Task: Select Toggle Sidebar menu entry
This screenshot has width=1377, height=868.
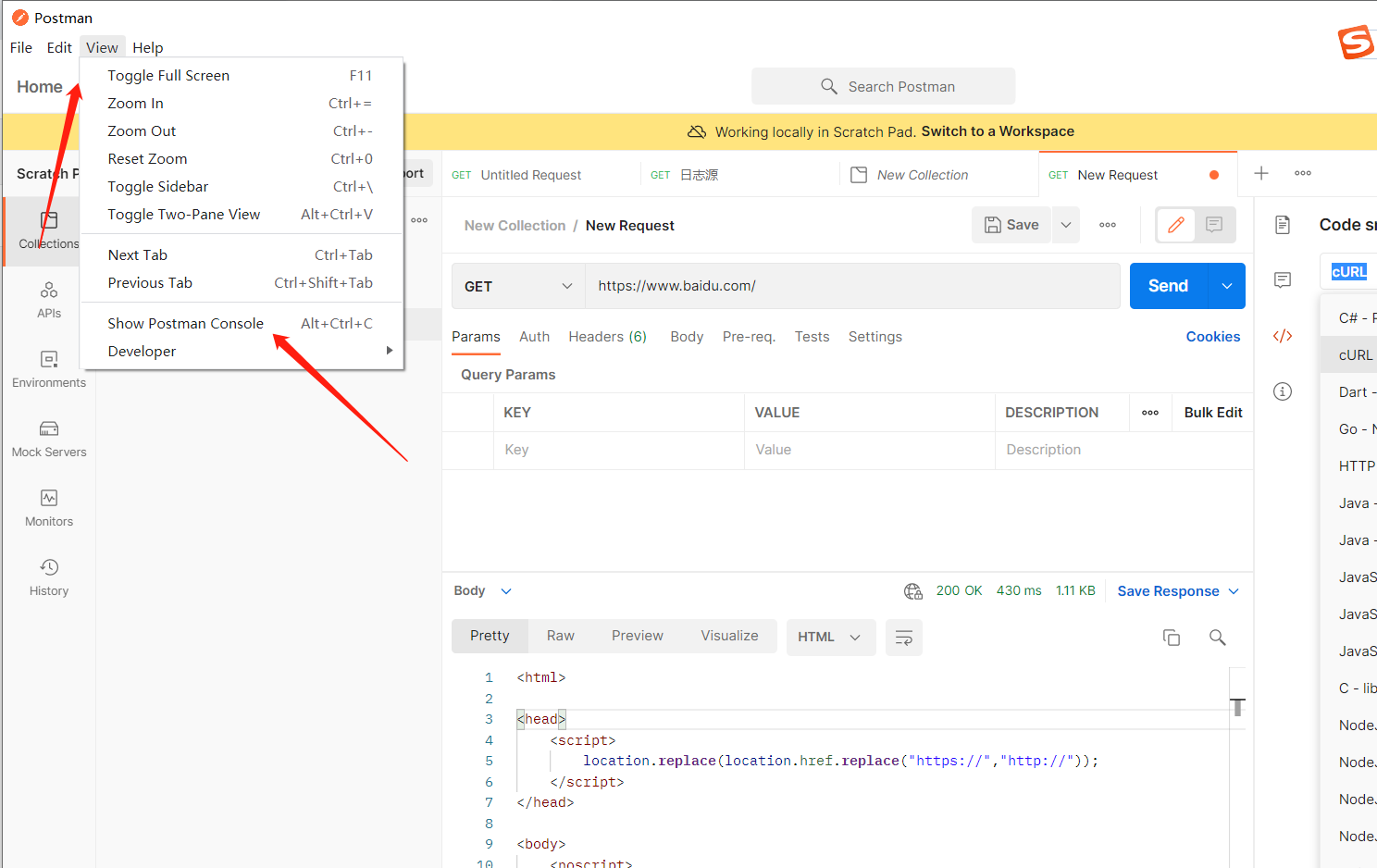Action: tap(242, 187)
